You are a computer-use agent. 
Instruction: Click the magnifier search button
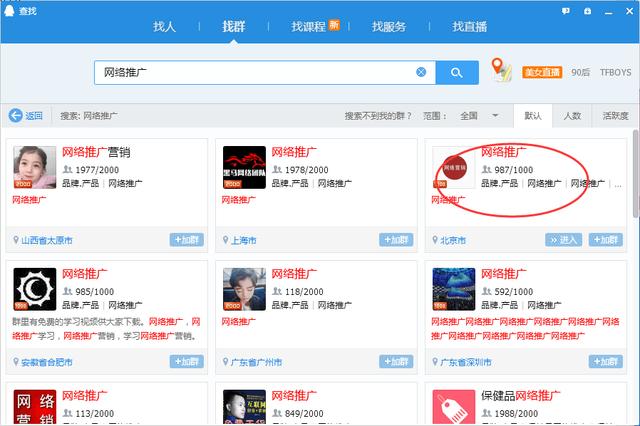pos(457,73)
